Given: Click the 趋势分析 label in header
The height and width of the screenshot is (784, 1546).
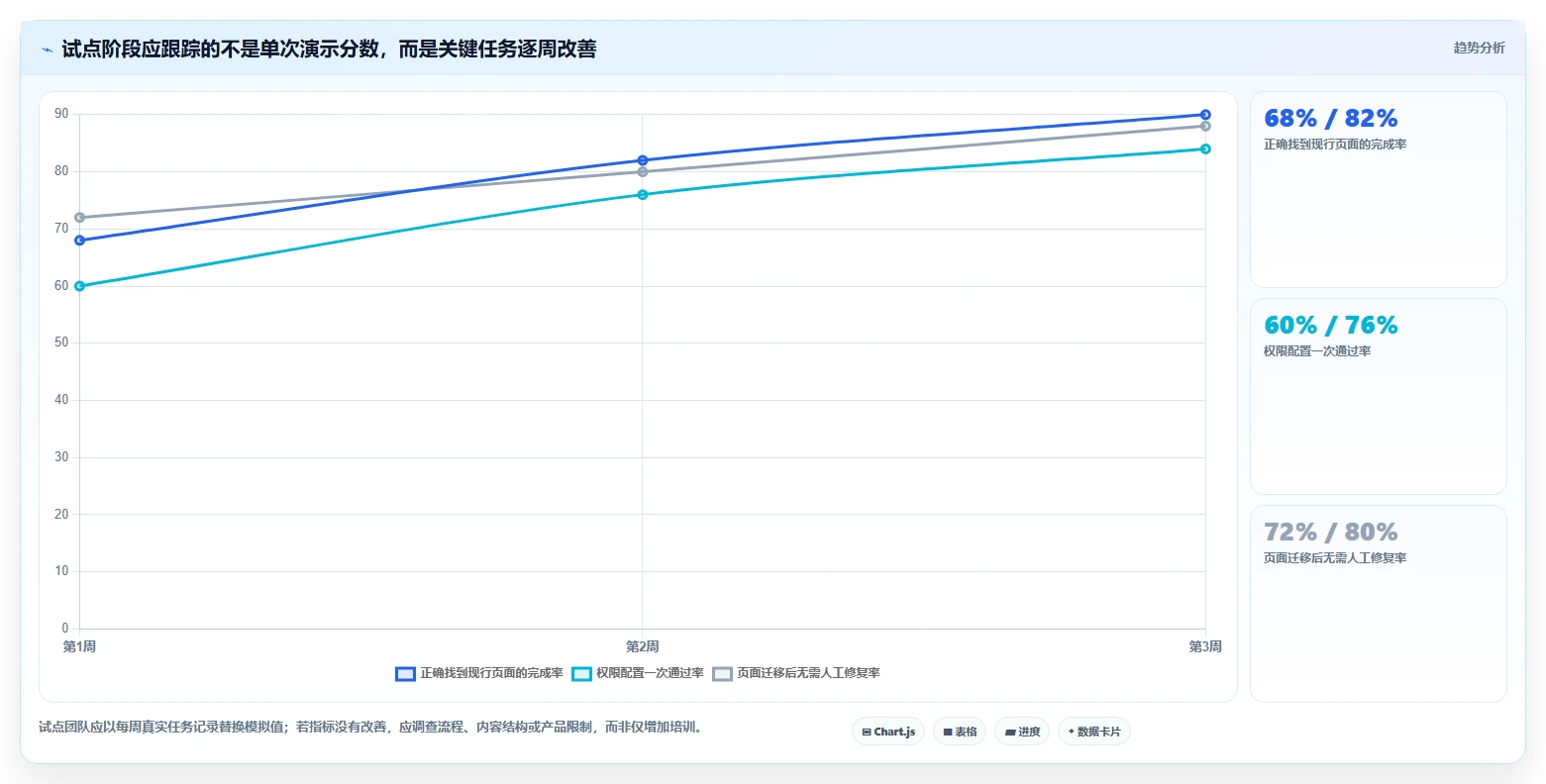Looking at the screenshot, I should point(1479,48).
